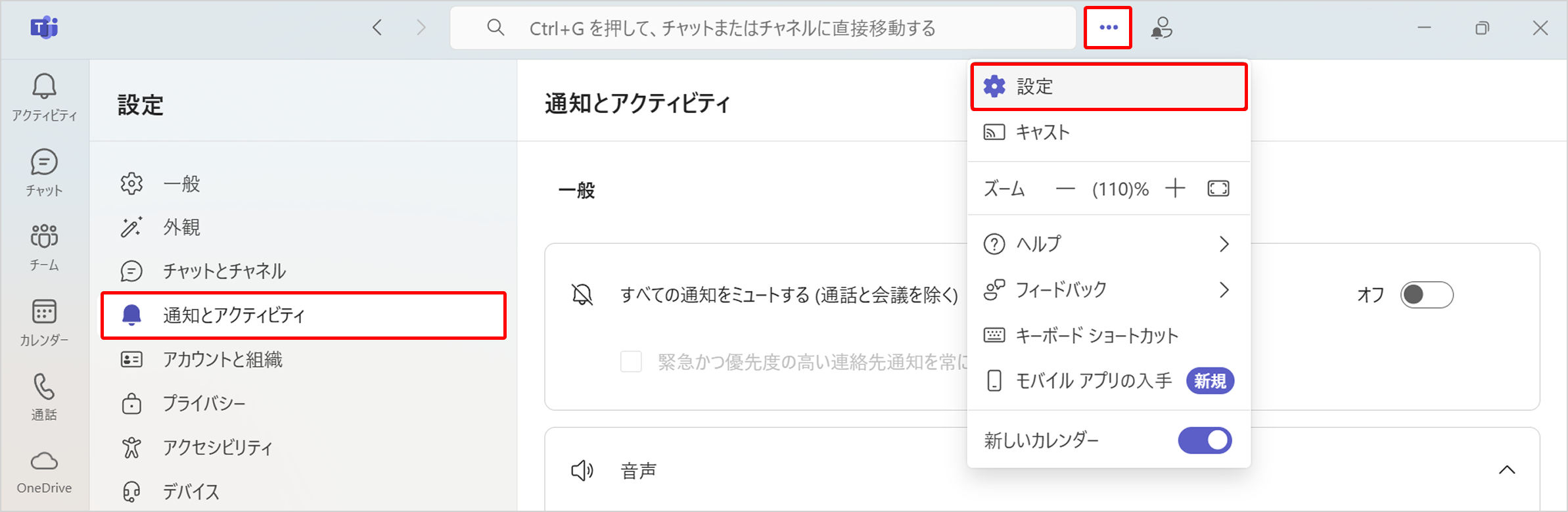Click the three-dots more options button

point(1108,28)
